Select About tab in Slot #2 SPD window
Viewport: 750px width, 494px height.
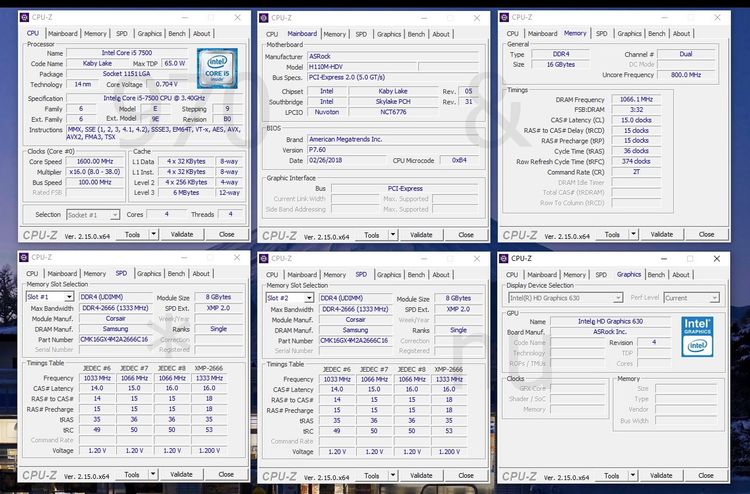(x=441, y=274)
